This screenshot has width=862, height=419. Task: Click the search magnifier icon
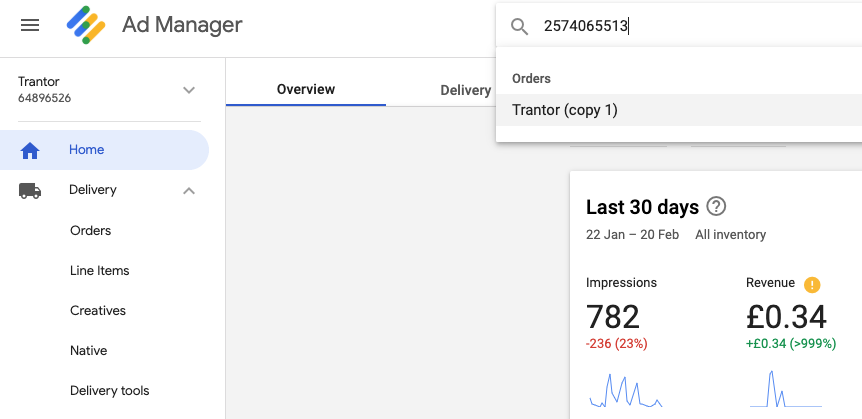click(520, 26)
